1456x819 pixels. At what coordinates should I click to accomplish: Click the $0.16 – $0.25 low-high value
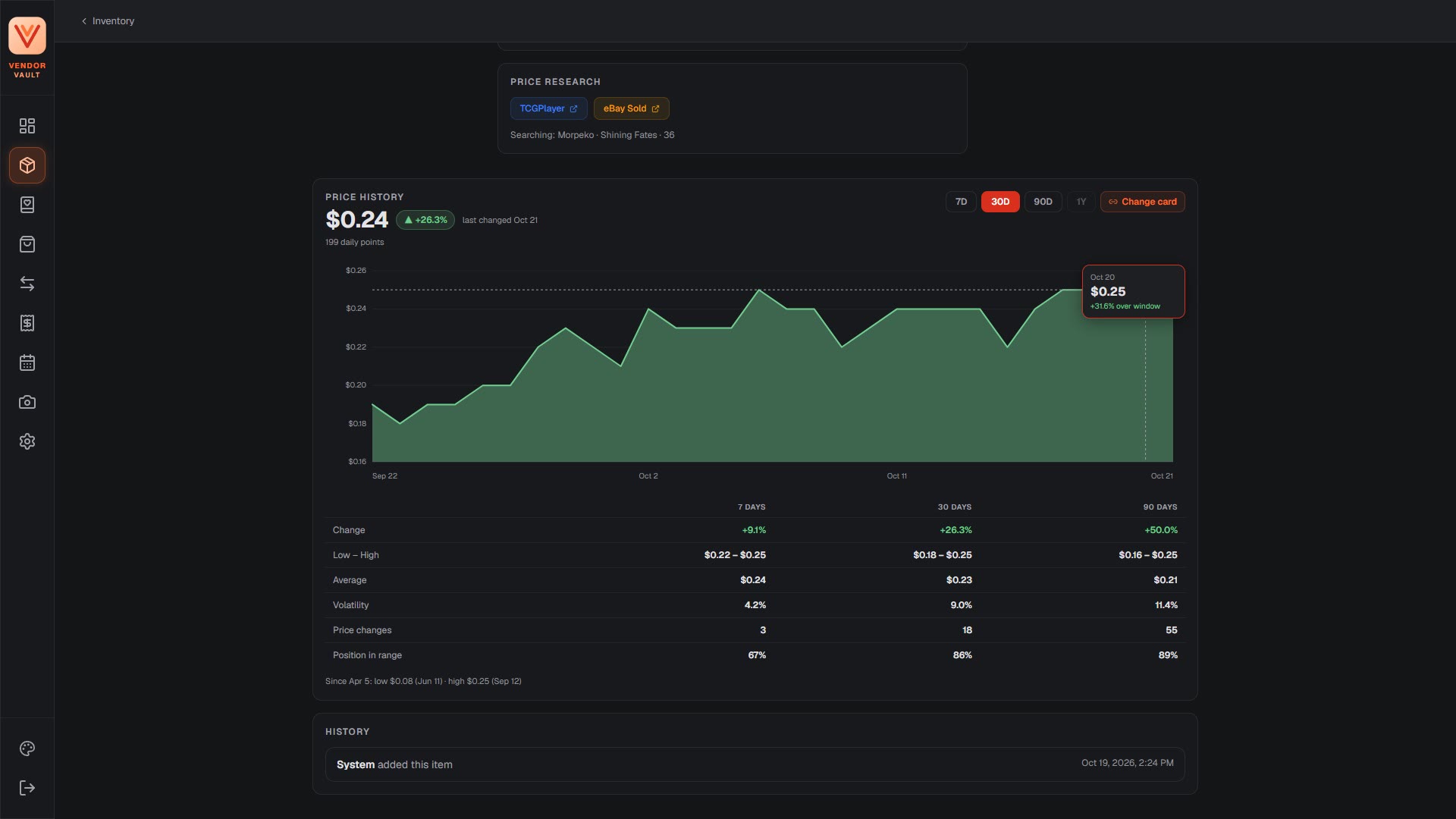[1147, 555]
